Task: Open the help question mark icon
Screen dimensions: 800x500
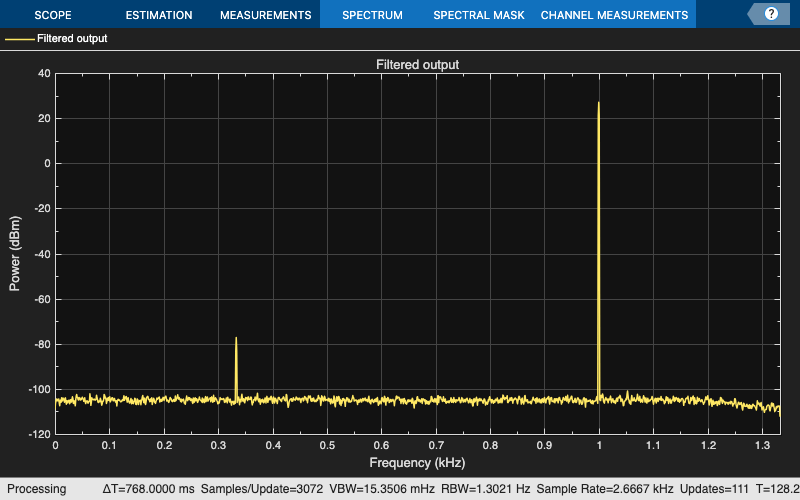Action: click(x=771, y=14)
